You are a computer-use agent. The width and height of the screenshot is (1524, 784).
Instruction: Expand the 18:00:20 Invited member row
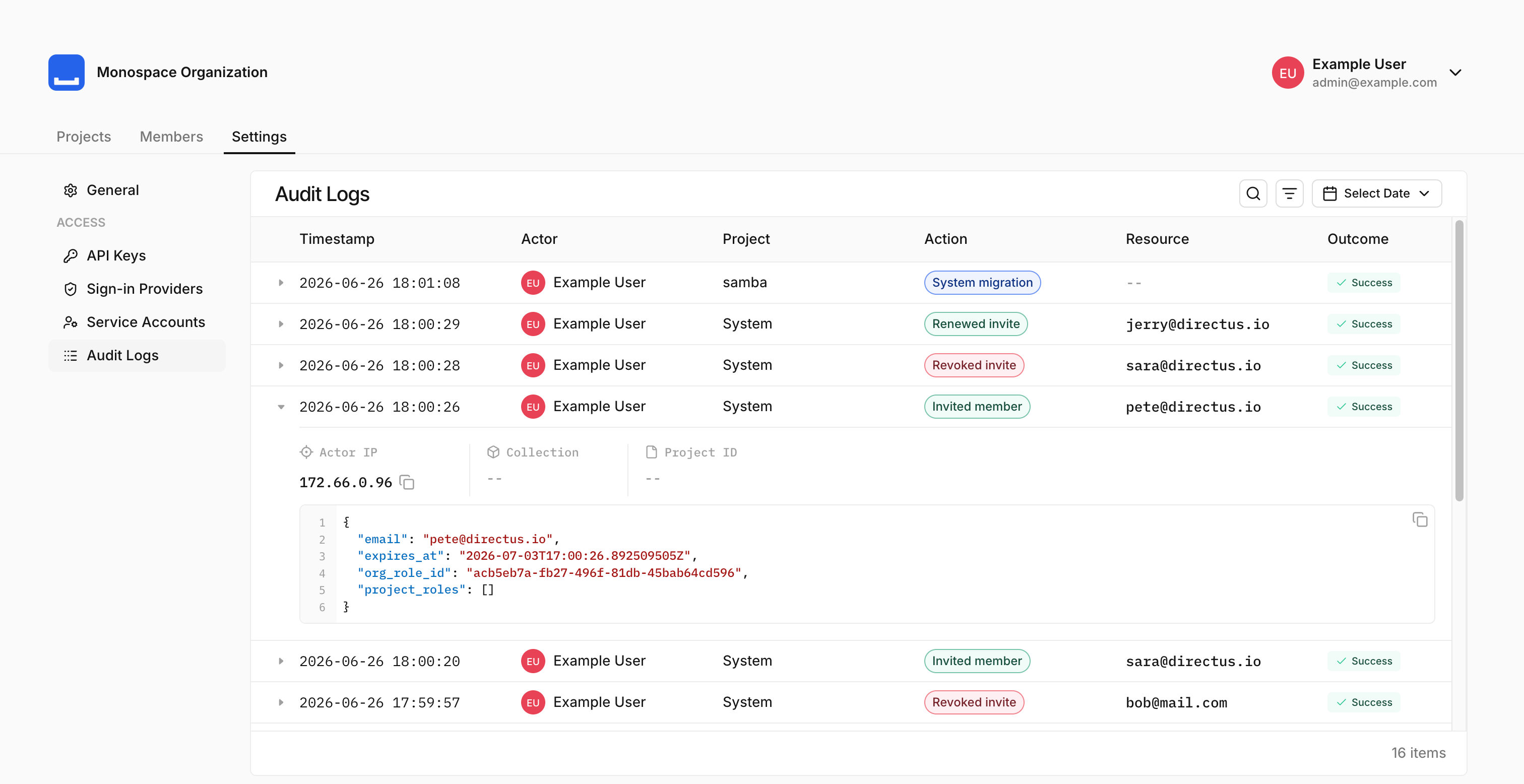tap(281, 661)
